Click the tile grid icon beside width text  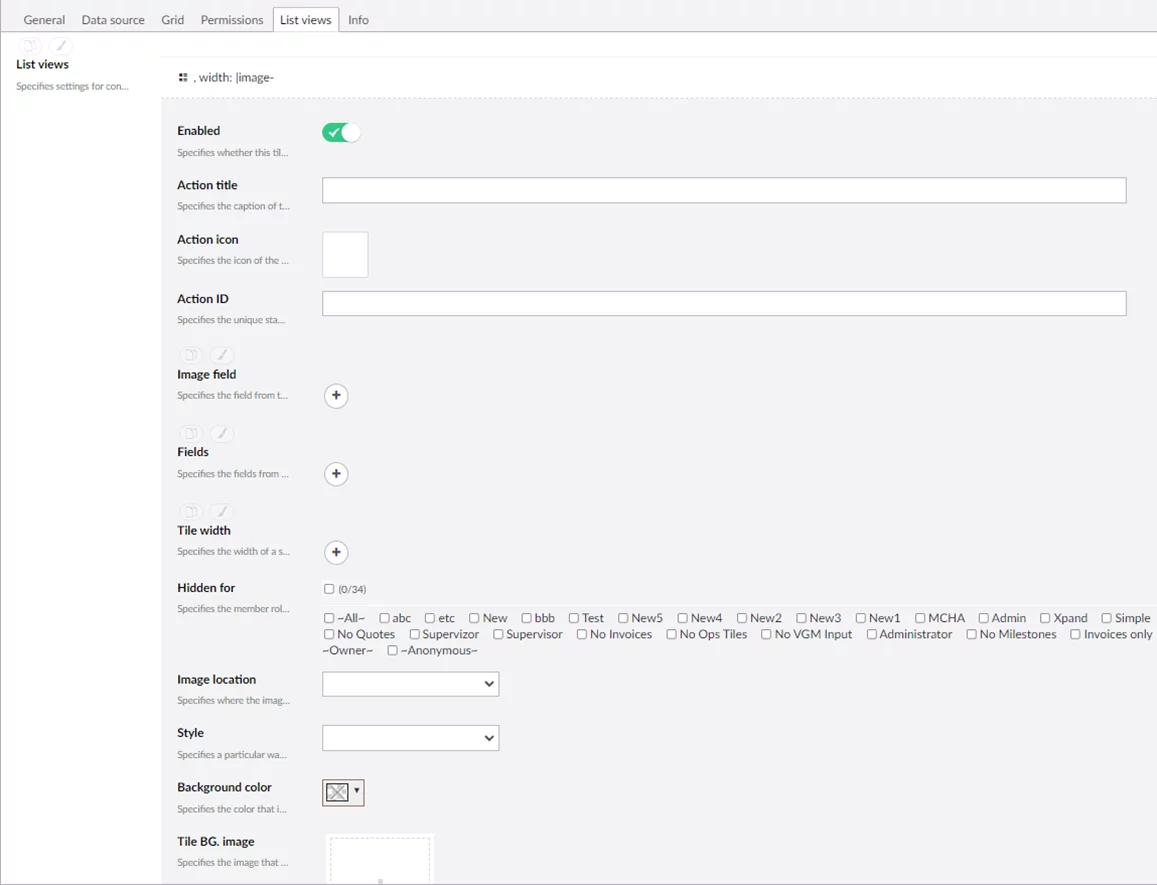[x=183, y=77]
